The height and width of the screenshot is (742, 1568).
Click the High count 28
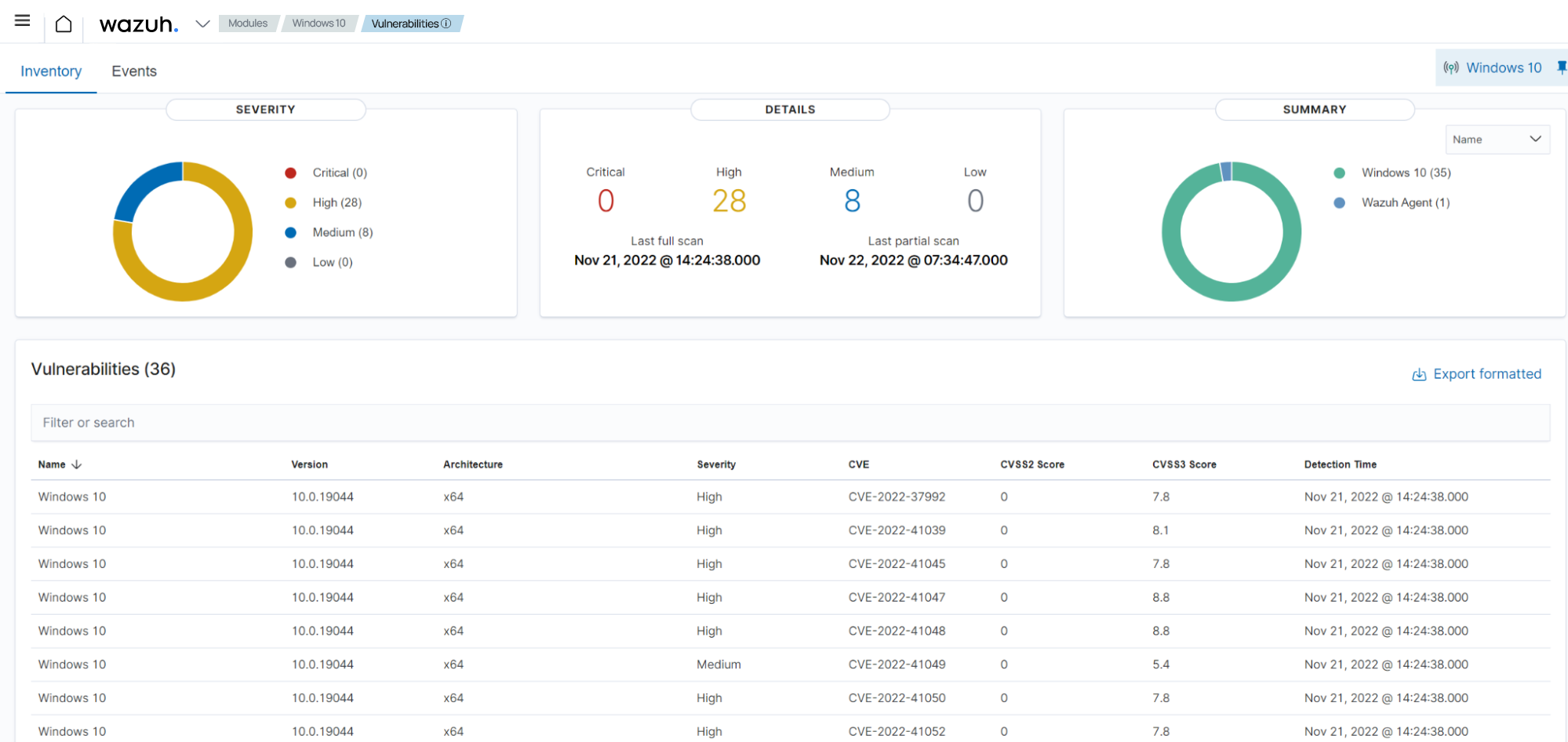point(729,202)
